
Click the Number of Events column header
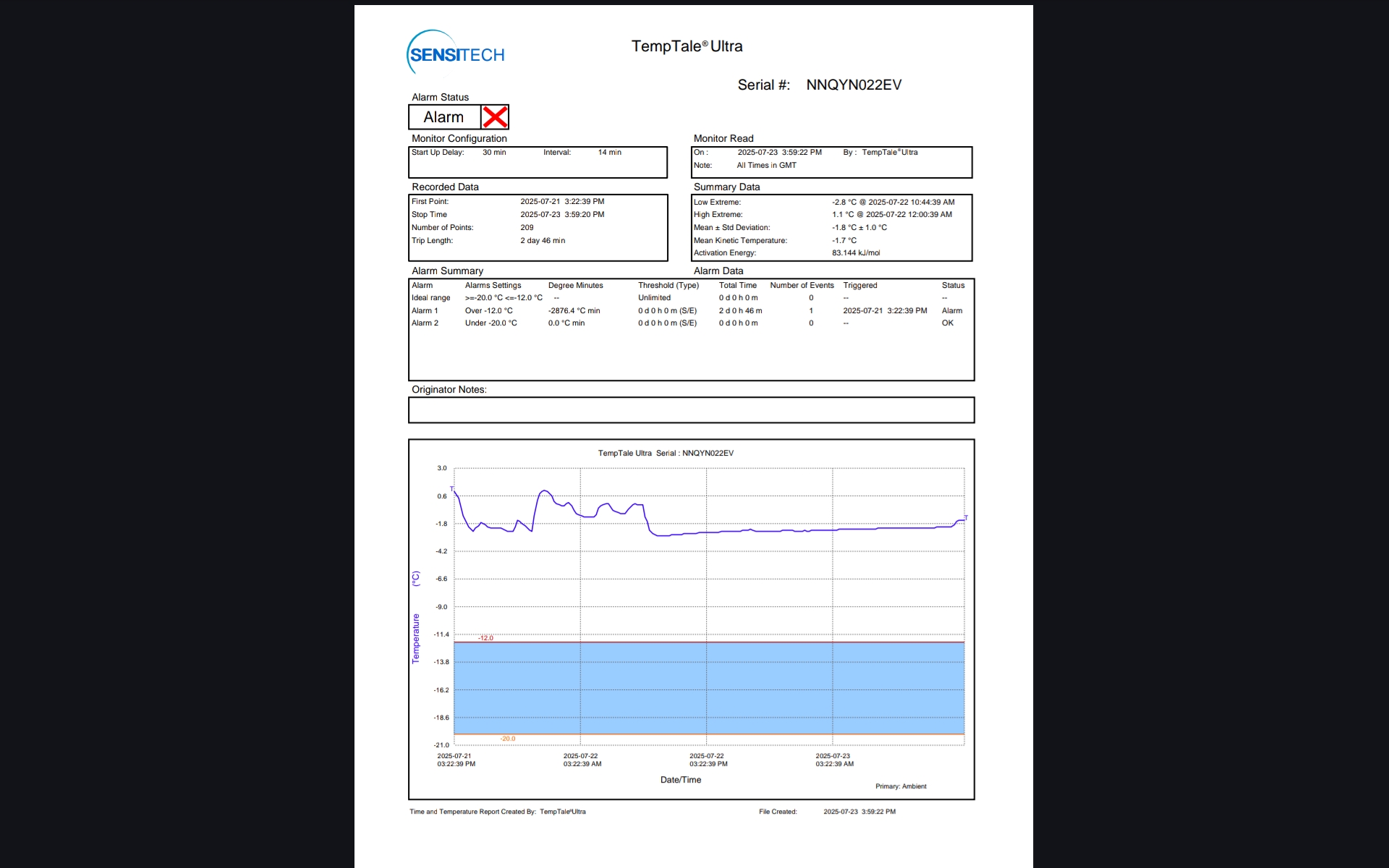[802, 286]
